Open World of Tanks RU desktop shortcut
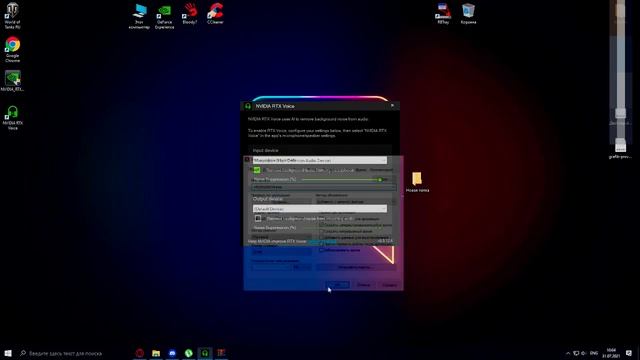 (x=12, y=15)
